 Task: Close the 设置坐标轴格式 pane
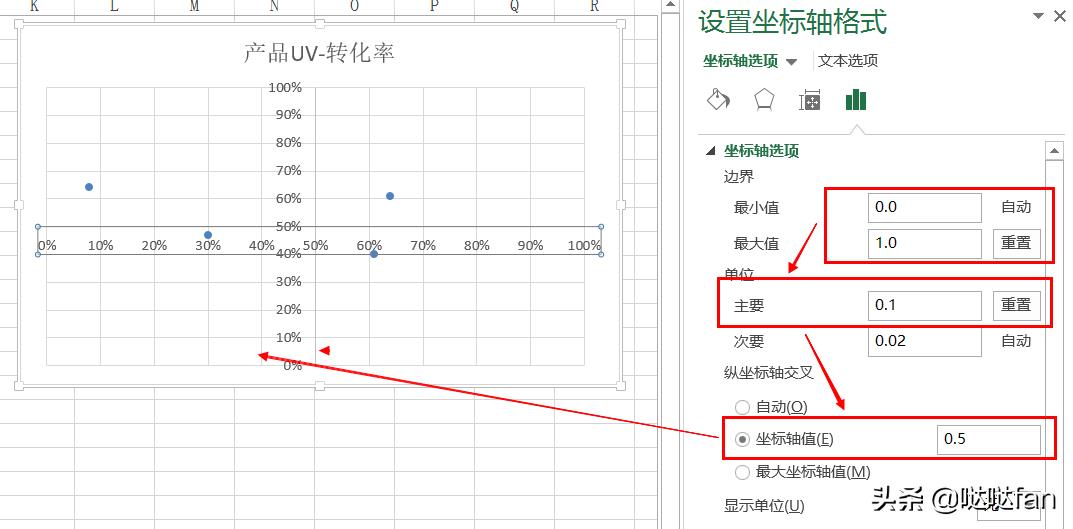pyautogui.click(x=1059, y=16)
